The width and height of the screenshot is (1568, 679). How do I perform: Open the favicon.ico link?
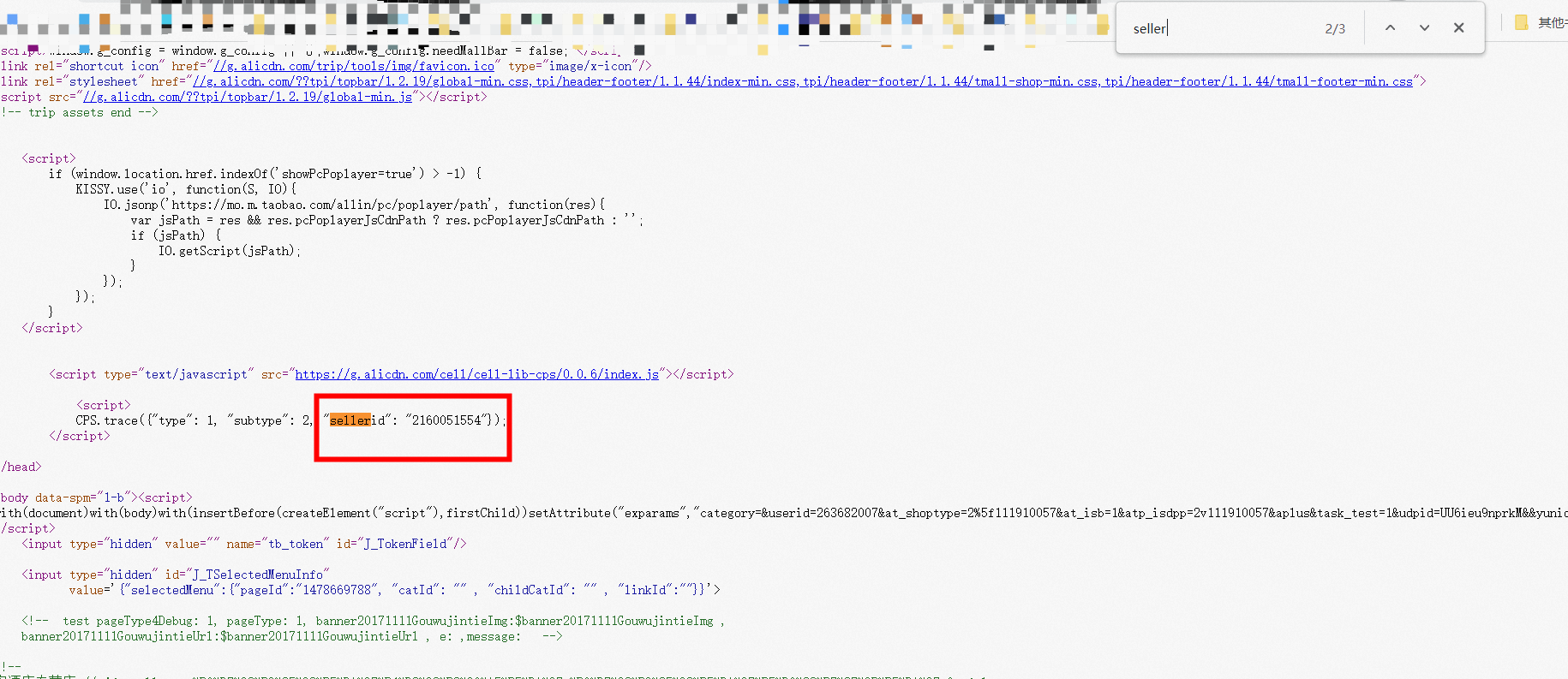tap(354, 66)
